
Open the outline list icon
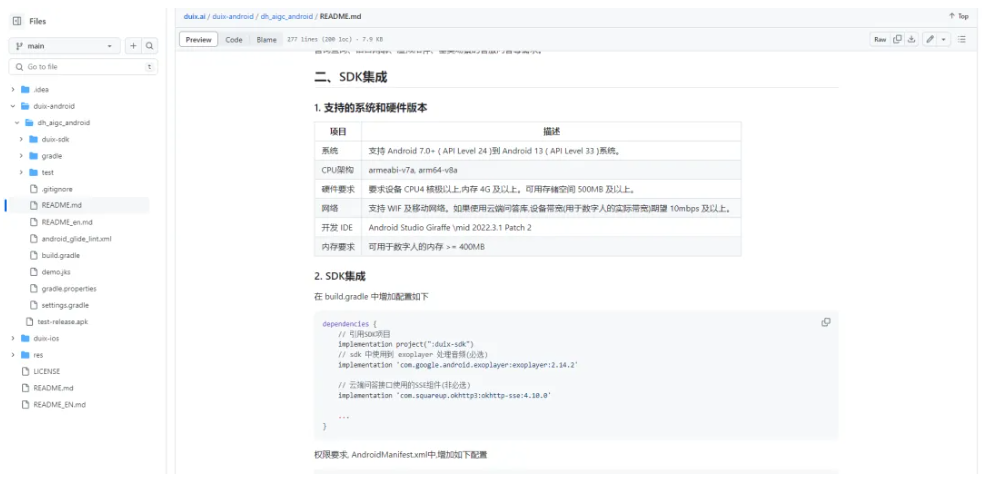point(961,39)
